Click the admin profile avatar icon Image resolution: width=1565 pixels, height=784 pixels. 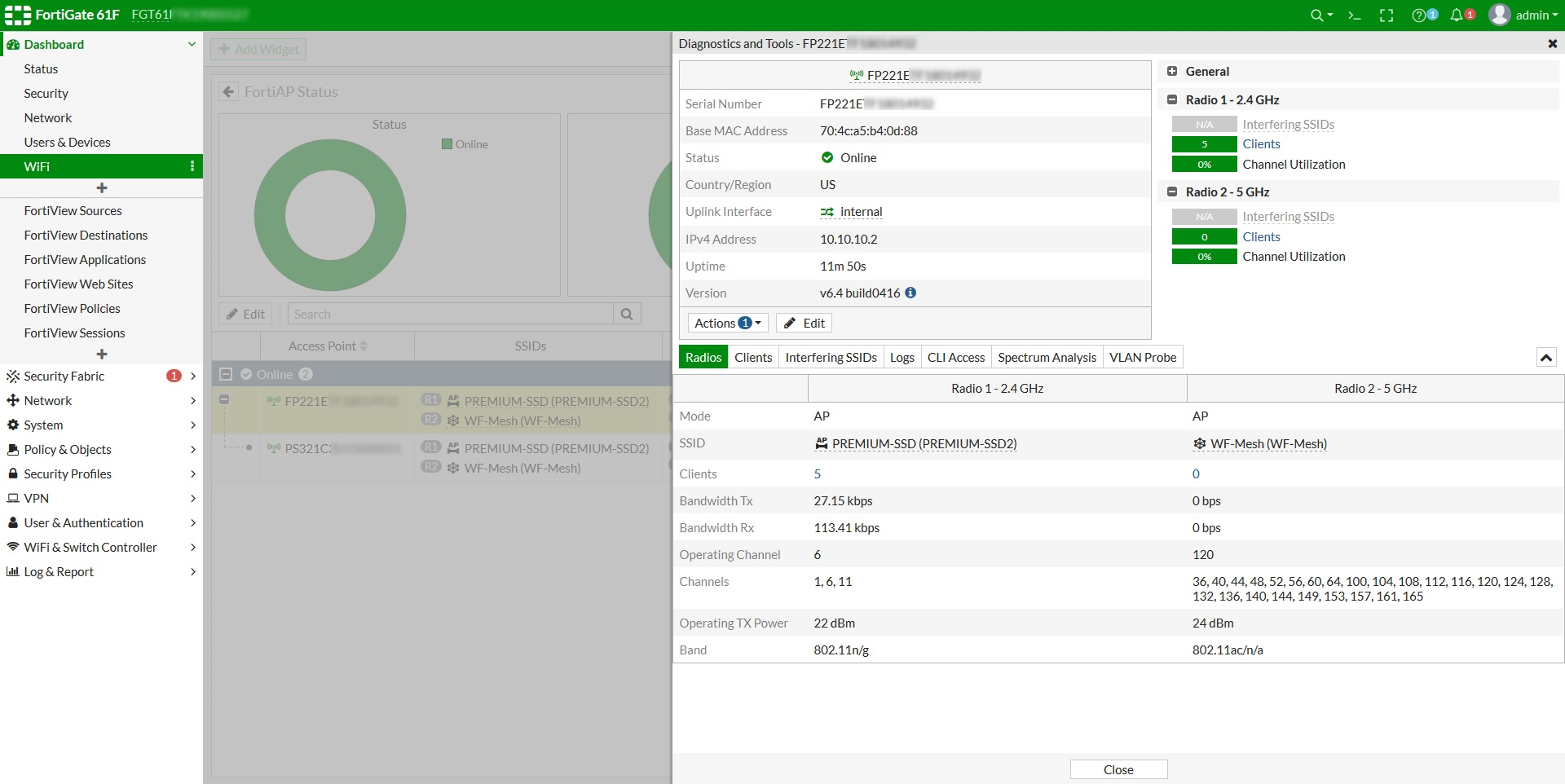pos(1500,15)
